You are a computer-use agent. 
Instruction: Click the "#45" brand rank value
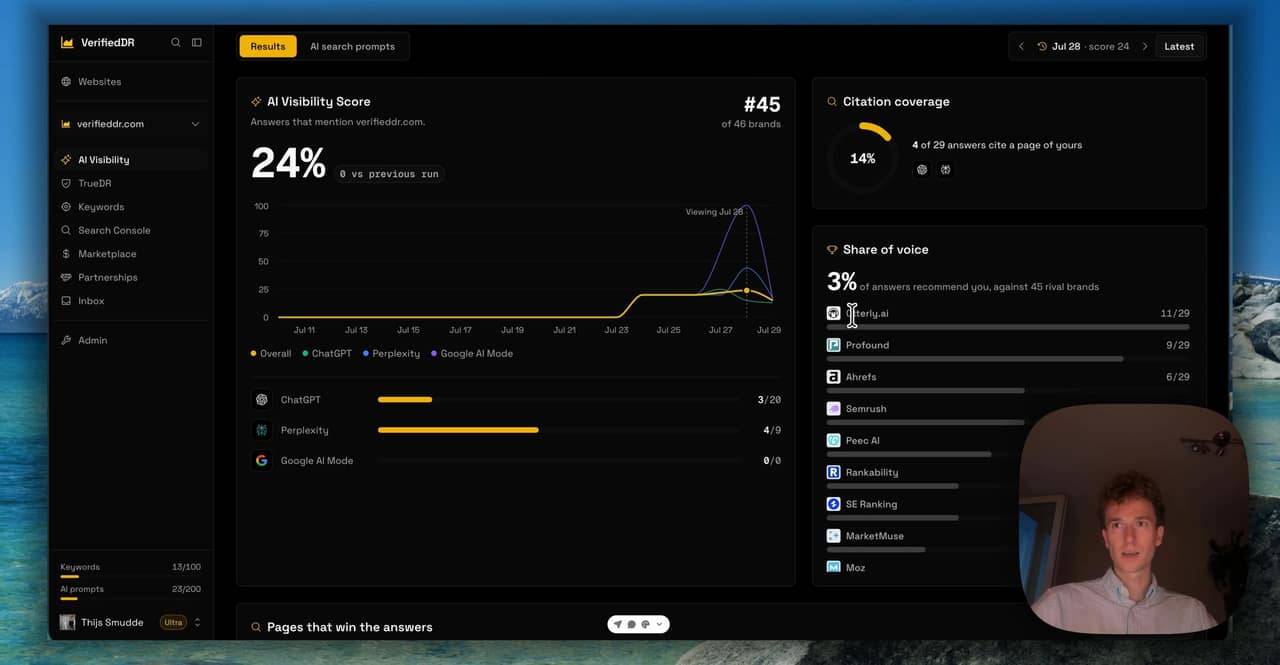coord(762,104)
